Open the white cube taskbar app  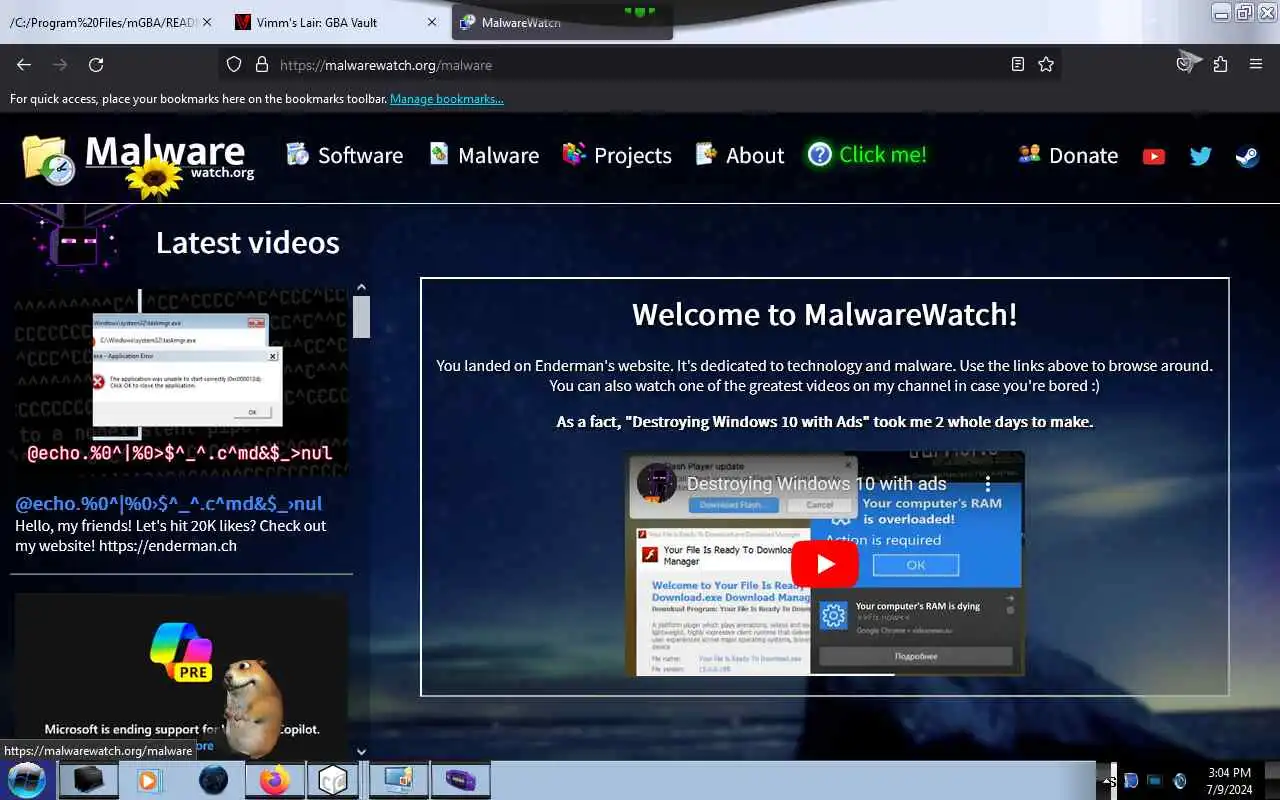[333, 779]
